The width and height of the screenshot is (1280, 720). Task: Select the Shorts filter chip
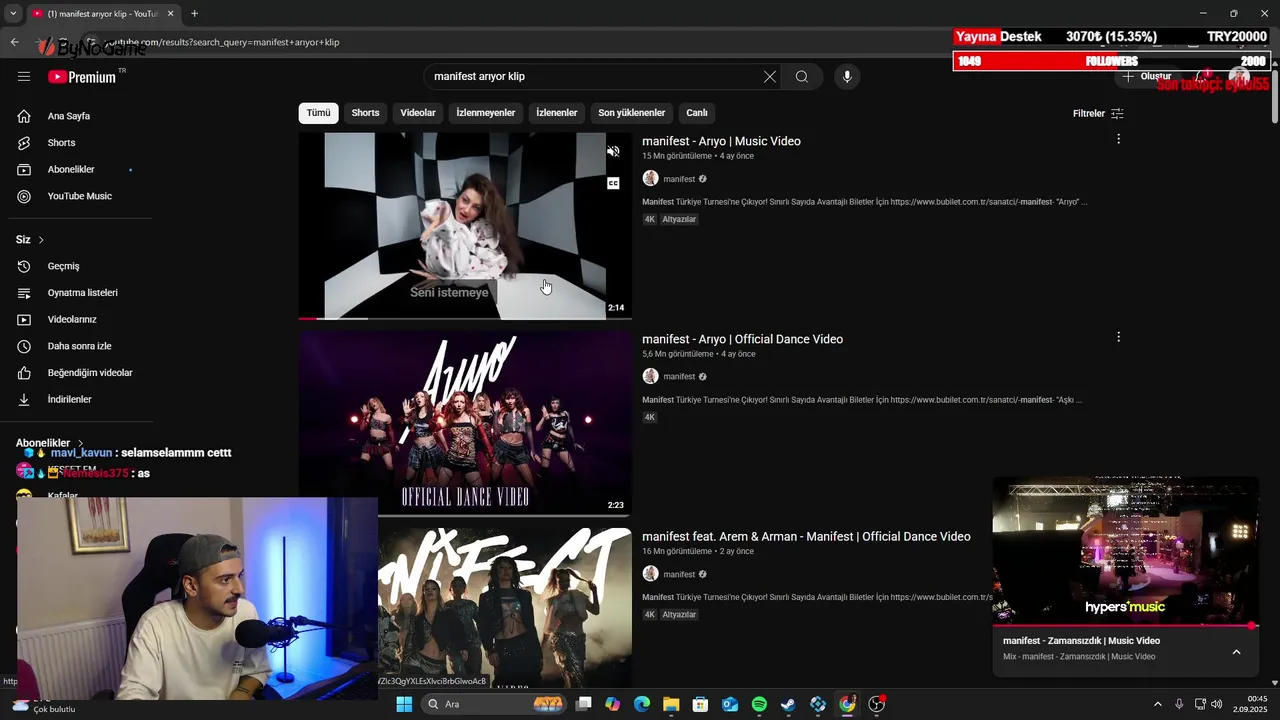tap(365, 113)
